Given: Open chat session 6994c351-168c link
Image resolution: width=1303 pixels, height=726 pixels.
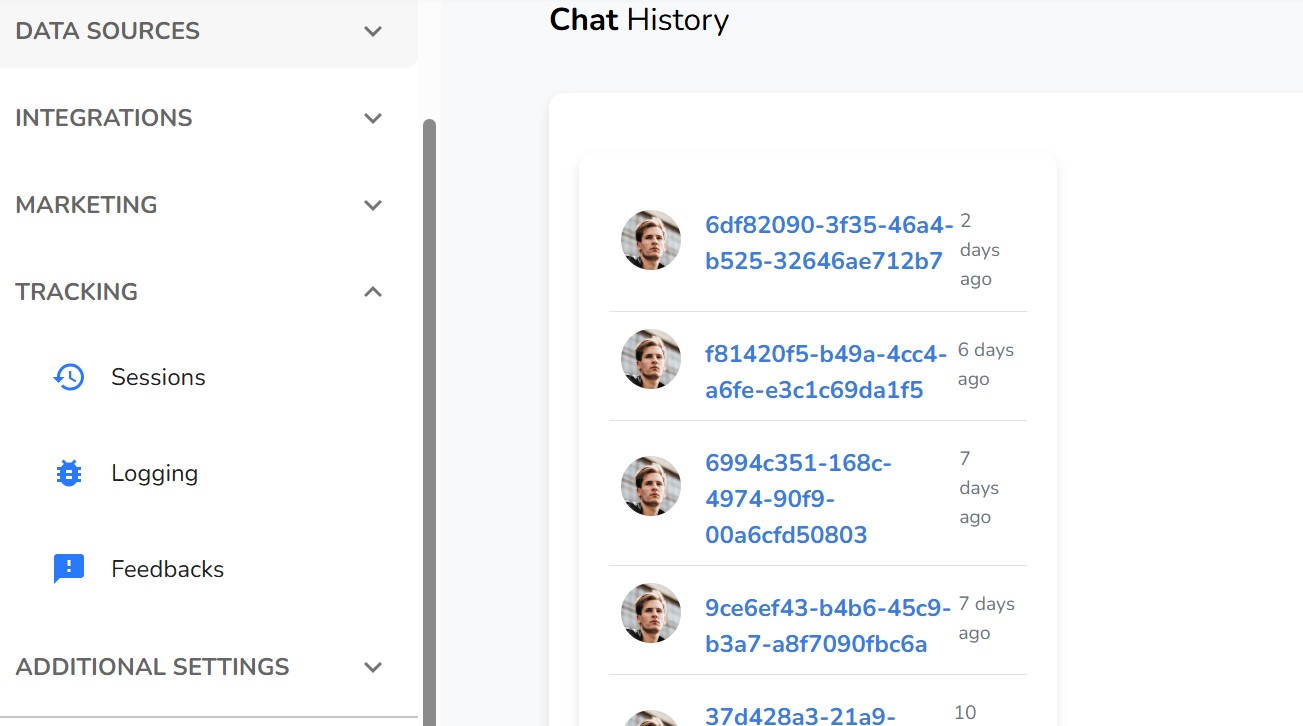Looking at the screenshot, I should [797, 499].
